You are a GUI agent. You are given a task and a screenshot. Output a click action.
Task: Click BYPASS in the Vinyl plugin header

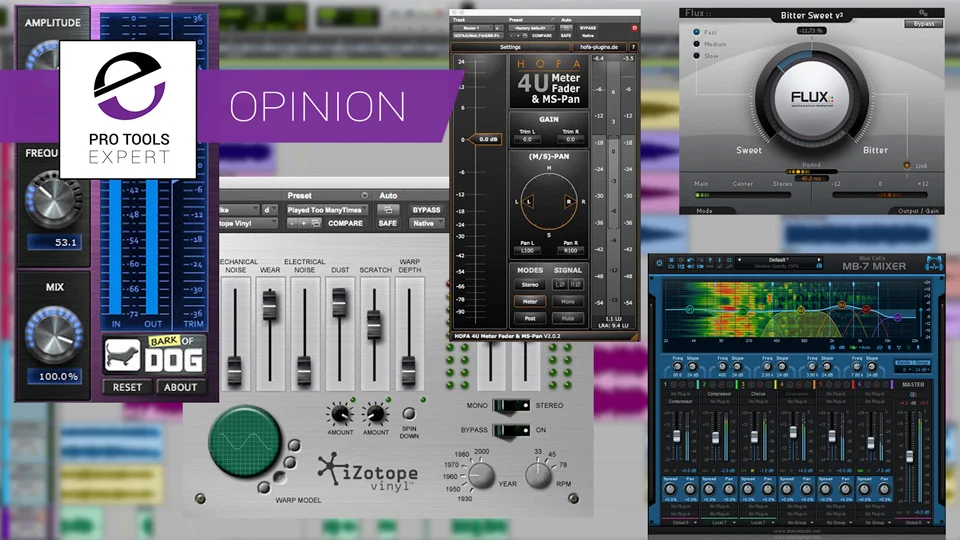[426, 210]
